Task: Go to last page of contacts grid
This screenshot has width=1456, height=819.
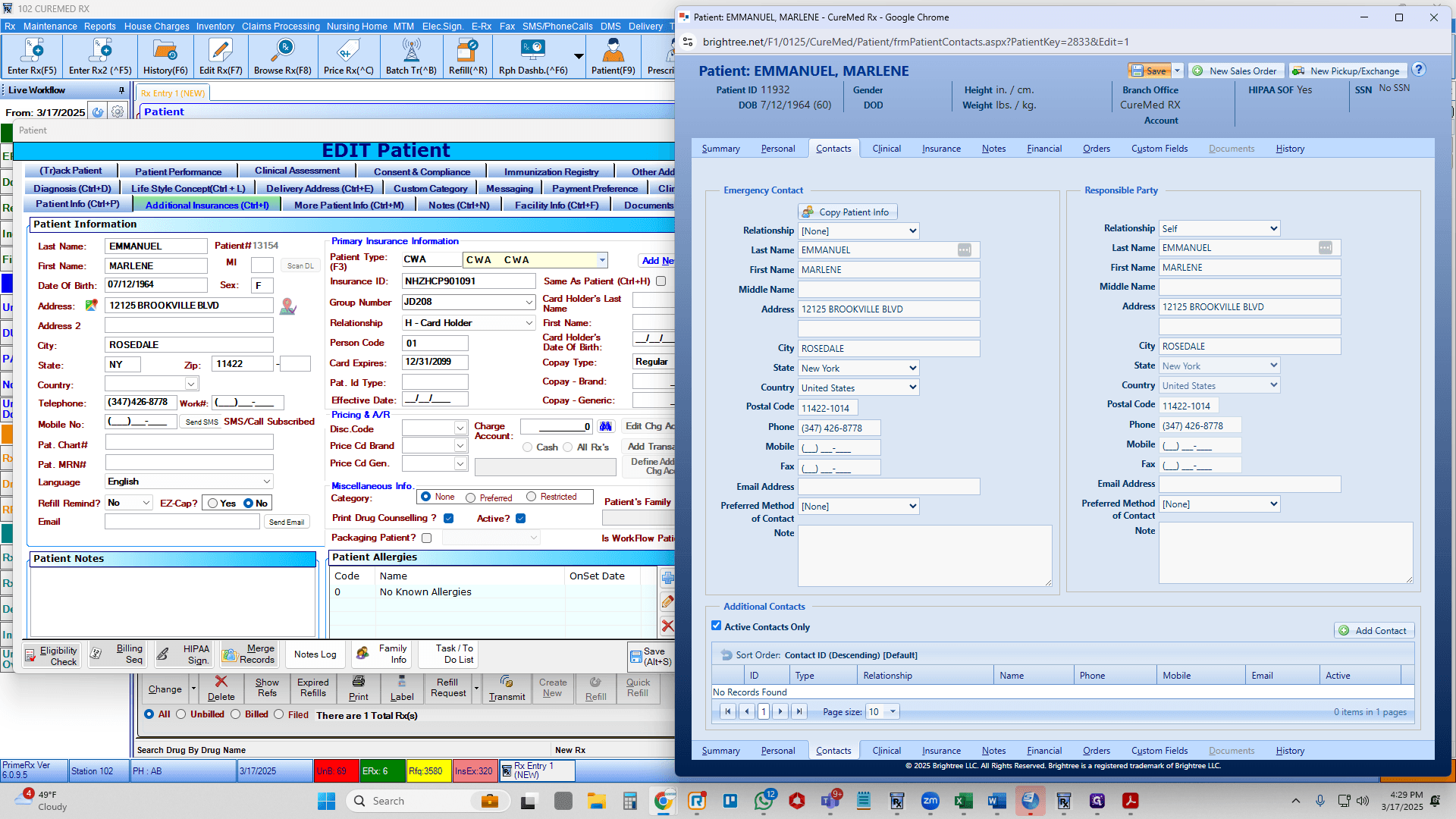Action: (x=799, y=711)
